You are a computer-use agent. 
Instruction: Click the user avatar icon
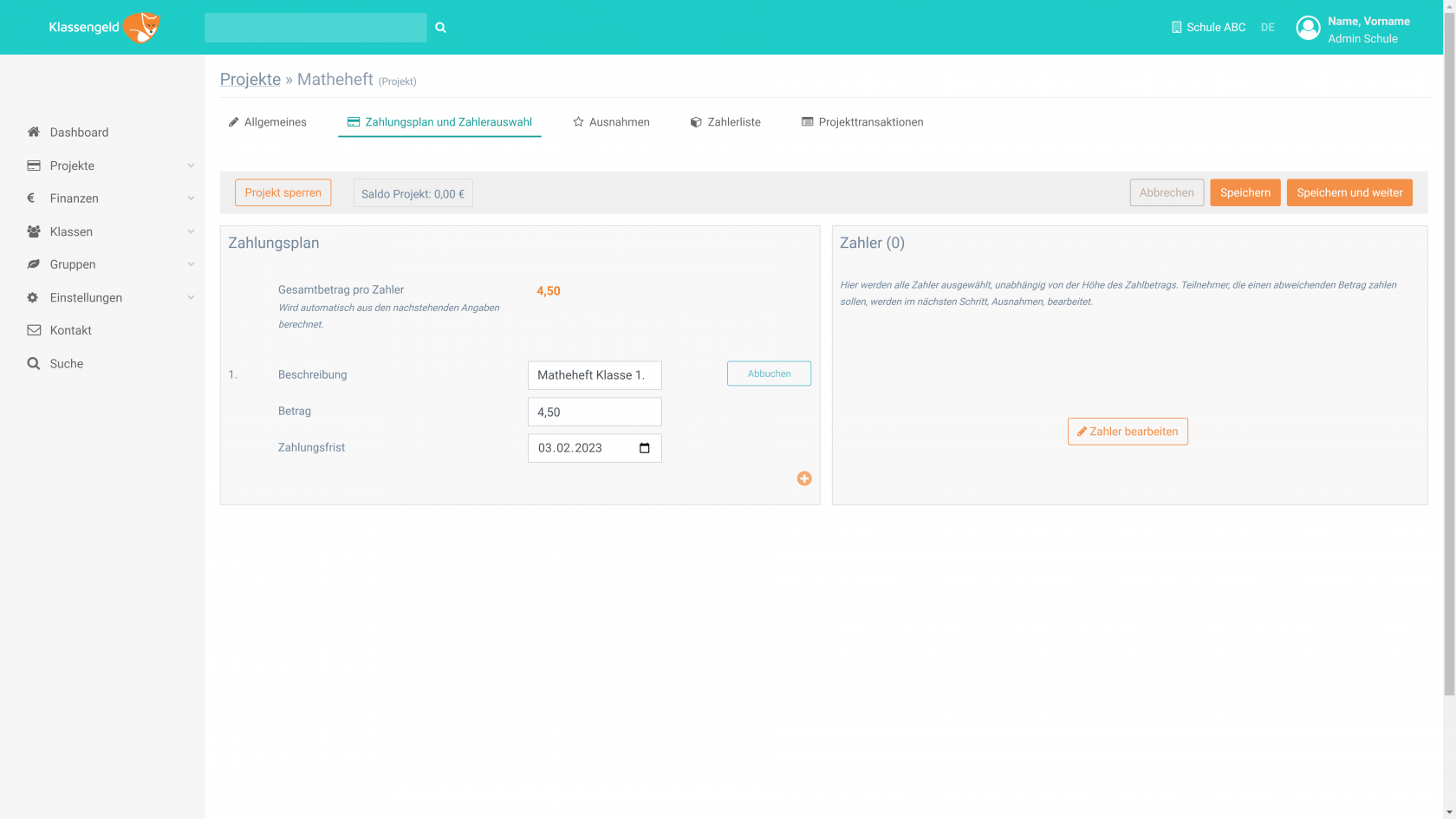(1308, 29)
